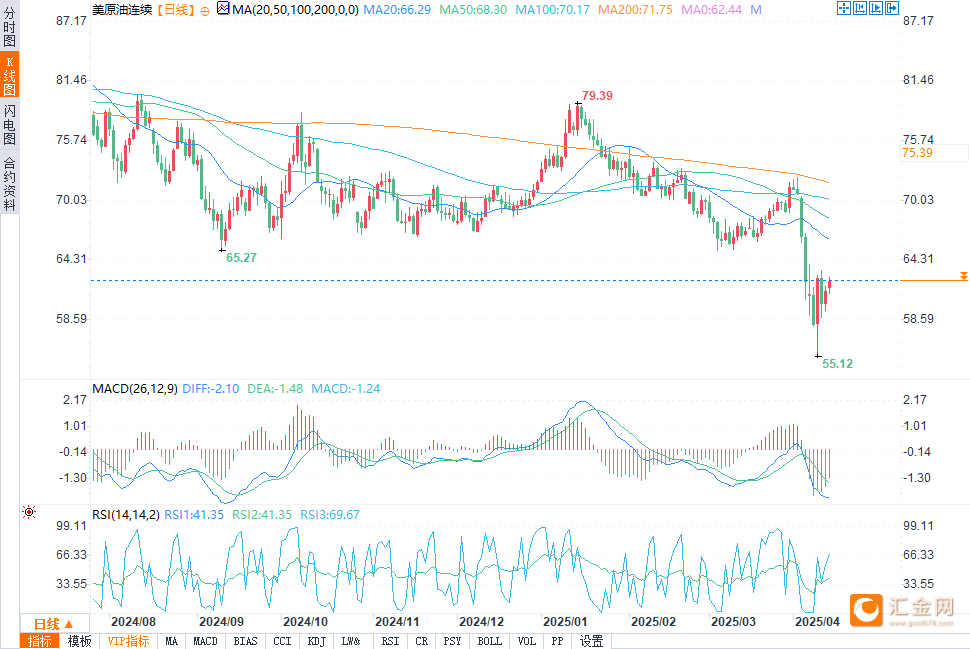Switch to the LW& indicator

click(351, 642)
